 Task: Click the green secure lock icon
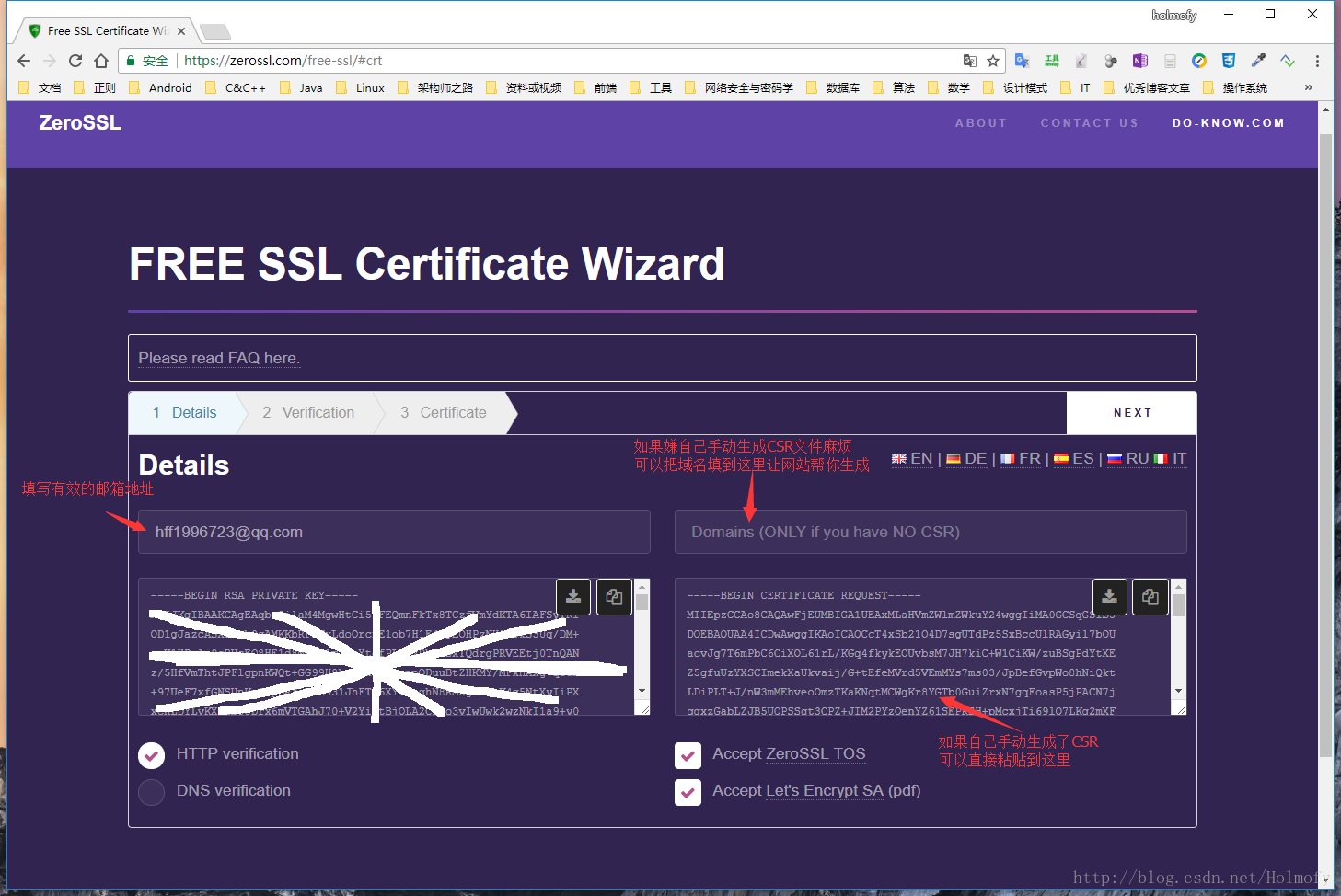point(132,61)
